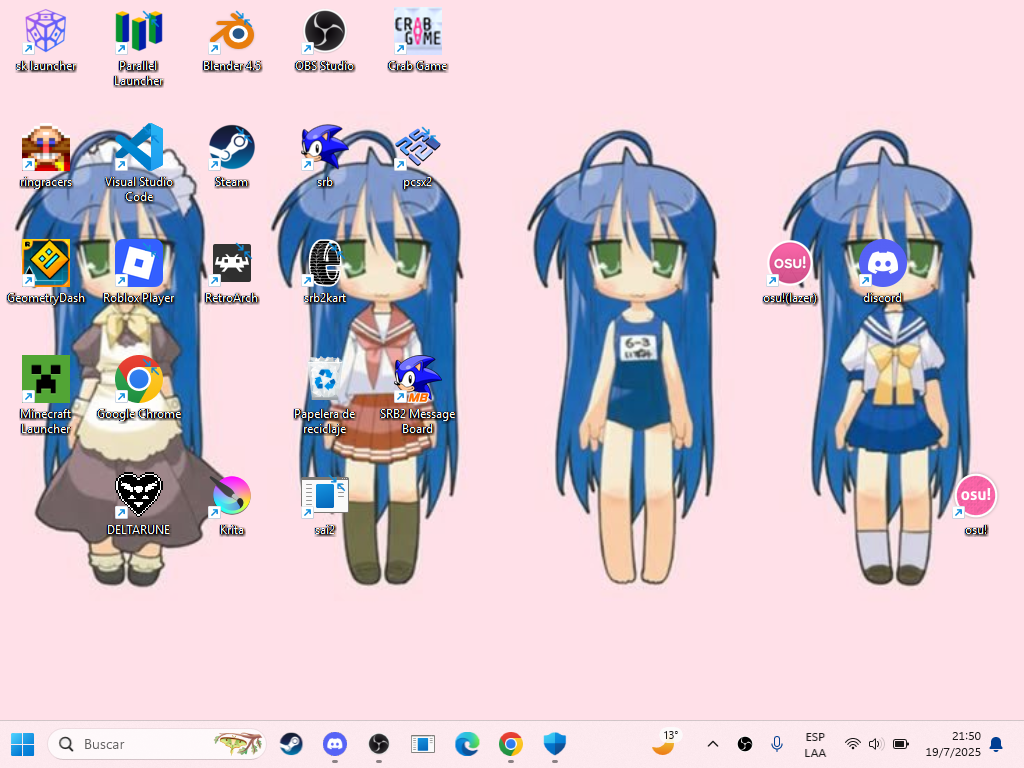Select the pcsx2 desktop shortcut
Screen dimensions: 1024x768
[x=417, y=157]
